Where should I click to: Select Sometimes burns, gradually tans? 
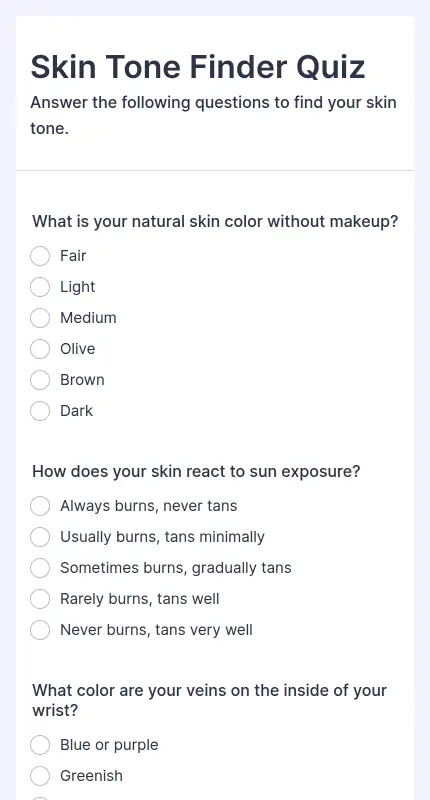(x=40, y=568)
